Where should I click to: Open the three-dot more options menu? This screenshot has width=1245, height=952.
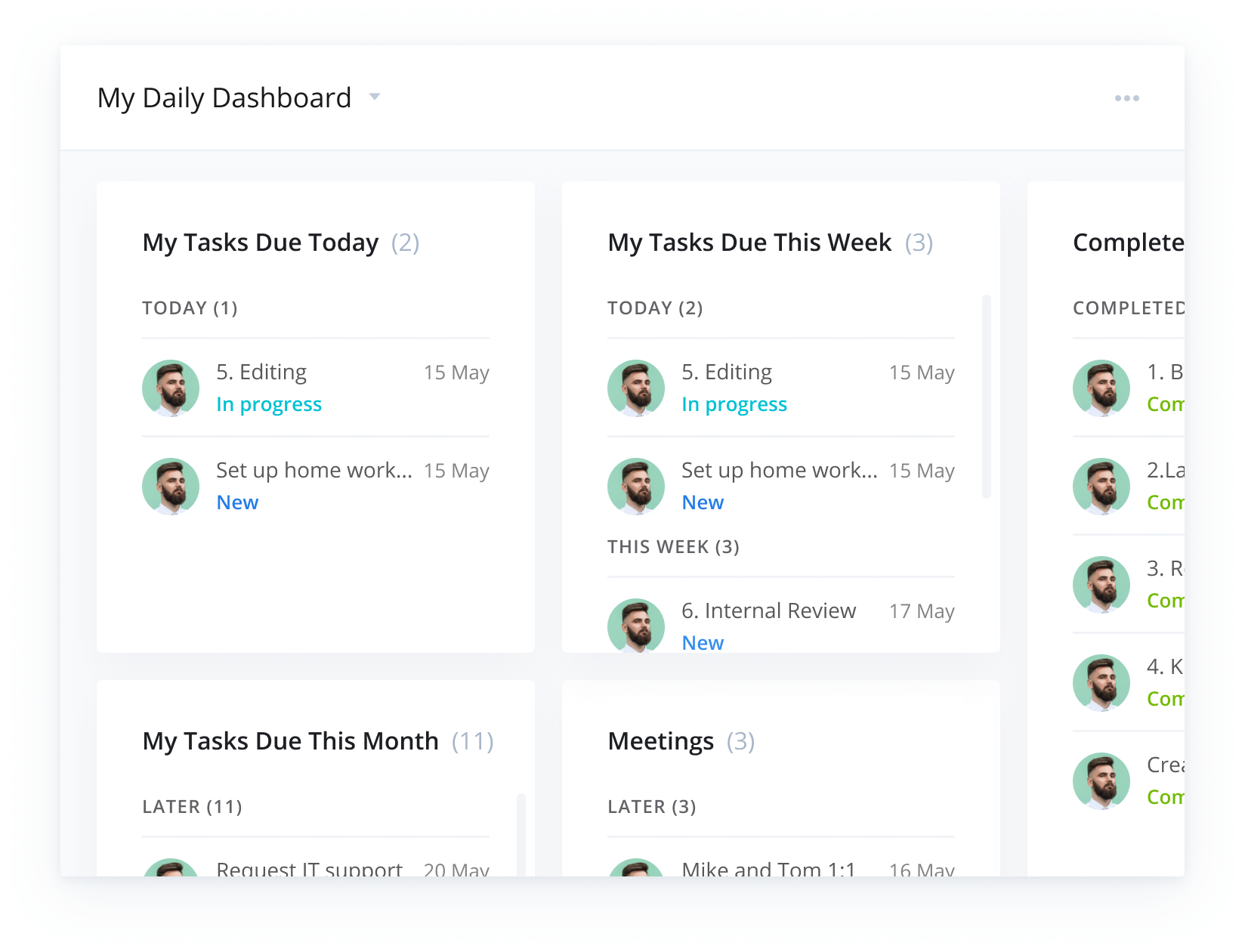(1126, 98)
